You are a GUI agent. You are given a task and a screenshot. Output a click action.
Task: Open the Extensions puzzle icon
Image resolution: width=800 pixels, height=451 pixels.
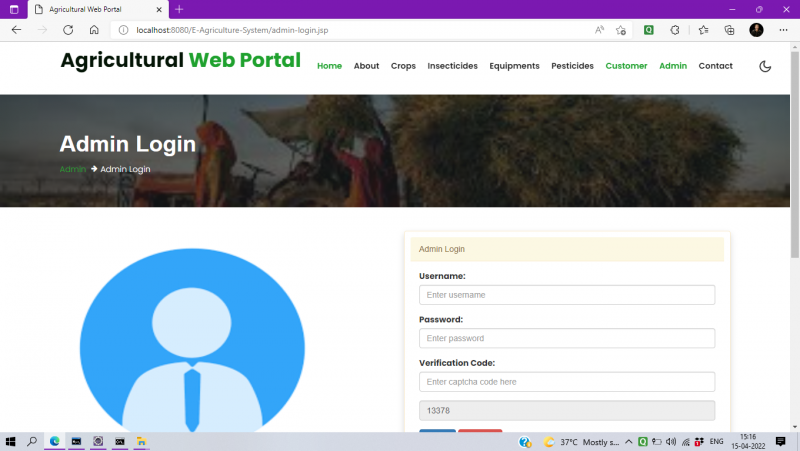pos(675,30)
